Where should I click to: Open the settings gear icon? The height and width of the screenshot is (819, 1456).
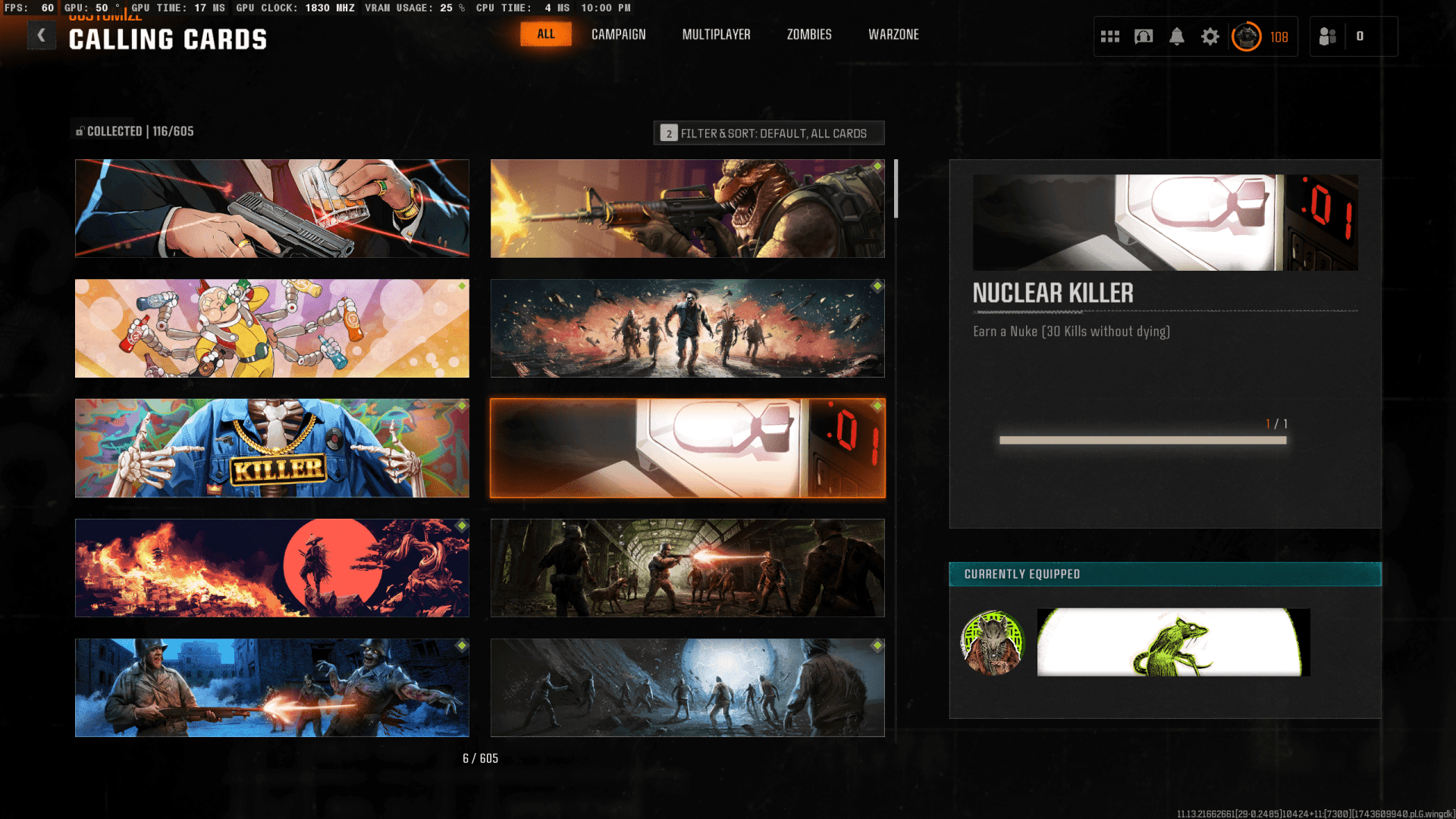1210,36
